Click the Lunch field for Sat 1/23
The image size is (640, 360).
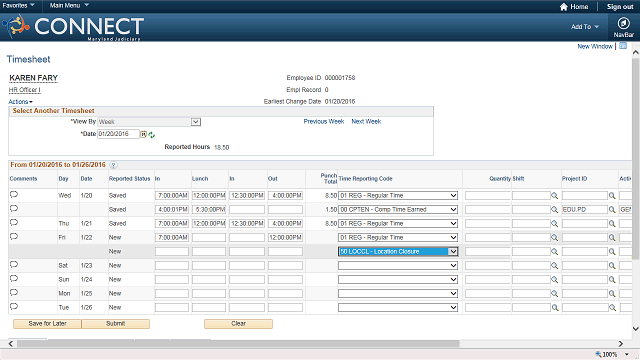209,265
